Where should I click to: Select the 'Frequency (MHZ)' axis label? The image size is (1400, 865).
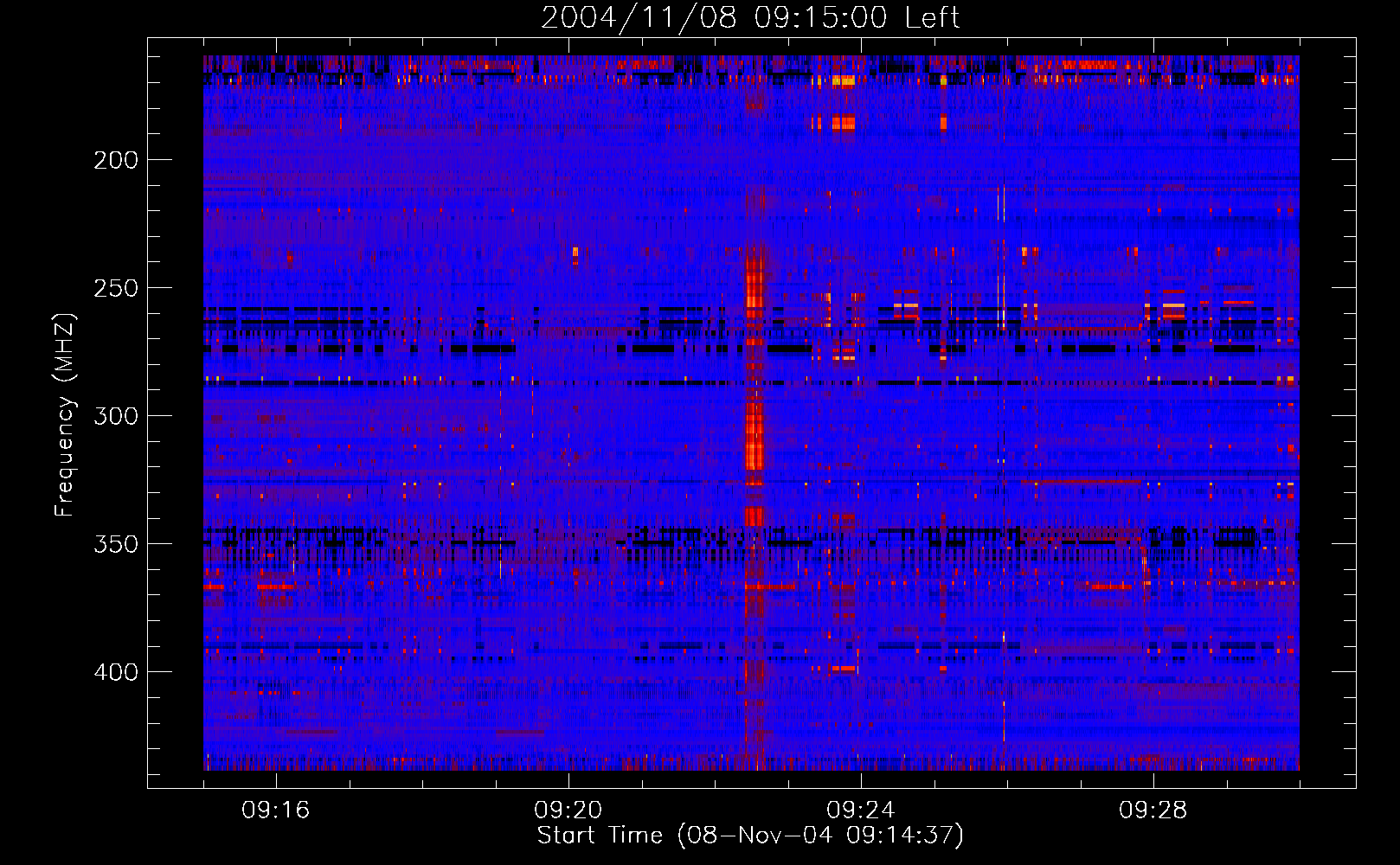(x=65, y=414)
